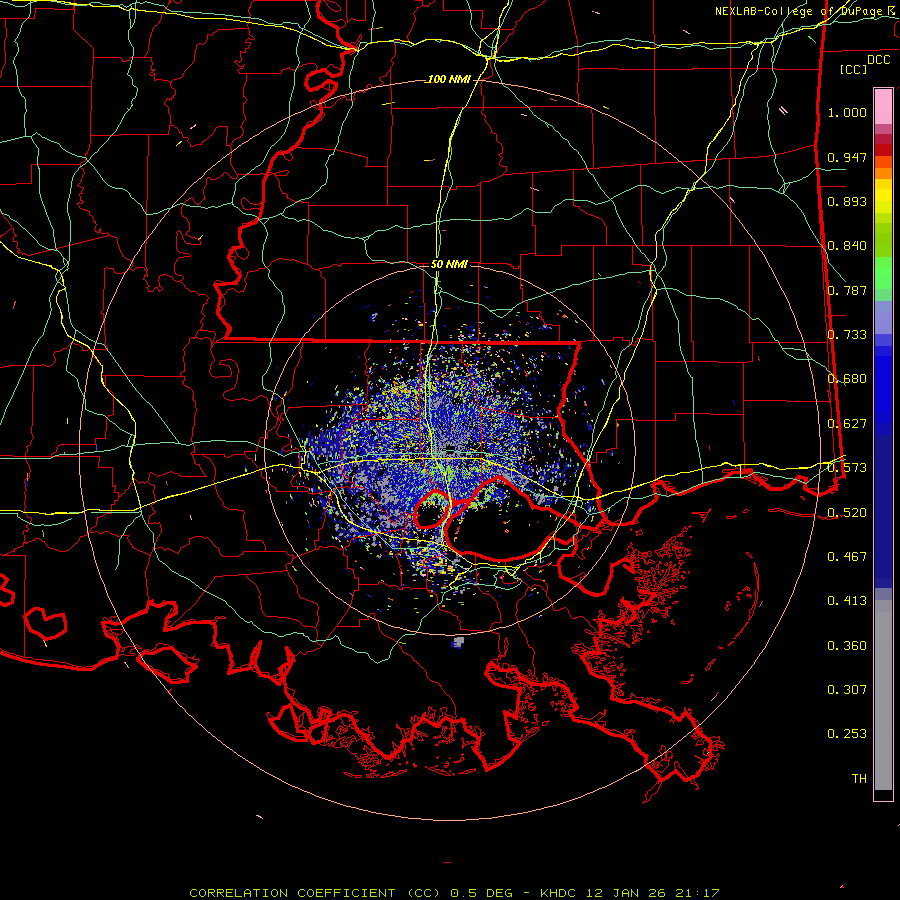Select the 0.413 scale value
The height and width of the screenshot is (900, 900).
(847, 601)
